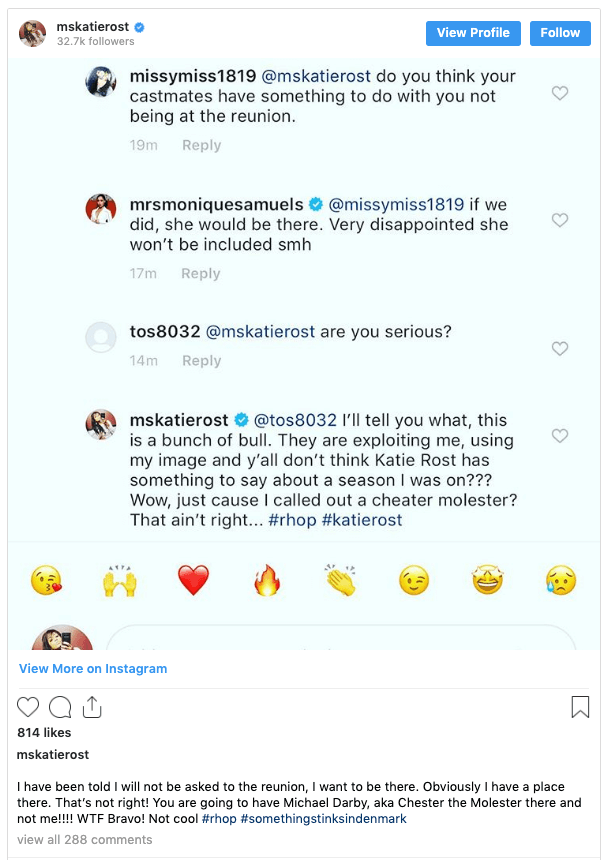The width and height of the screenshot is (608, 860).
Task: Open the View More on Instagram link
Action: 93,668
